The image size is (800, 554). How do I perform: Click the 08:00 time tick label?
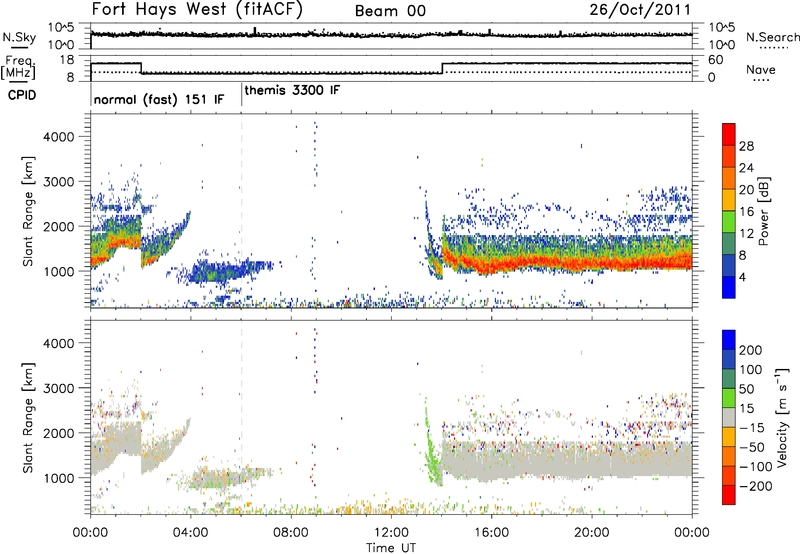pyautogui.click(x=291, y=533)
